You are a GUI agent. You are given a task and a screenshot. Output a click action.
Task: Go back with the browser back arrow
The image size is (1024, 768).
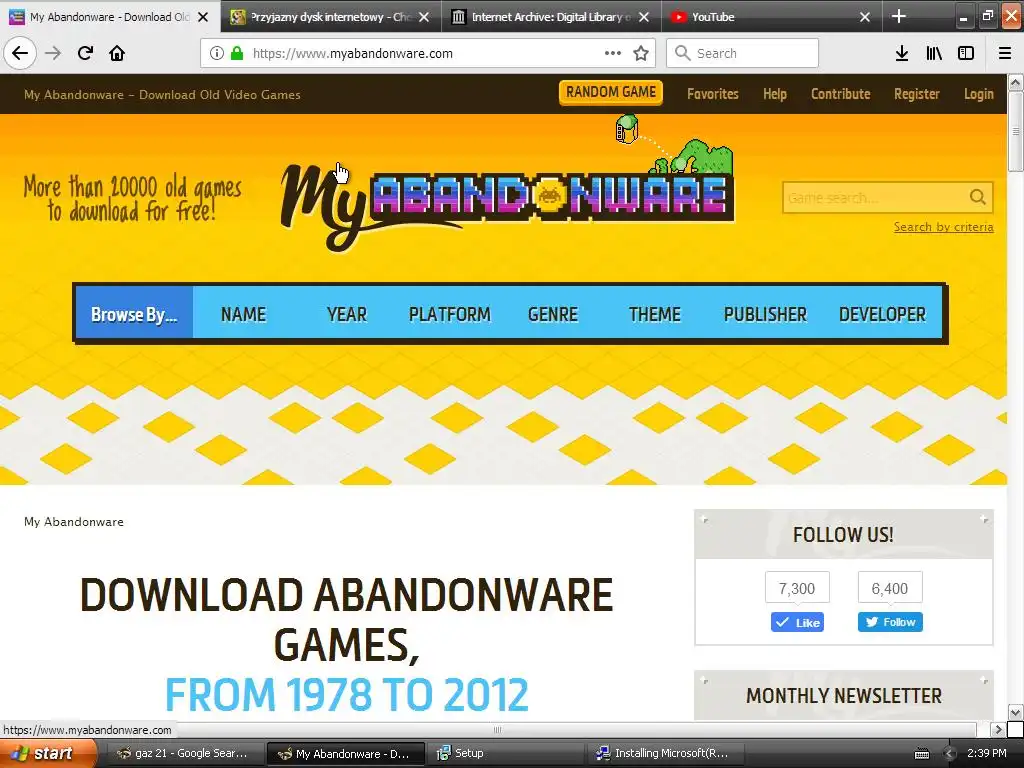20,53
